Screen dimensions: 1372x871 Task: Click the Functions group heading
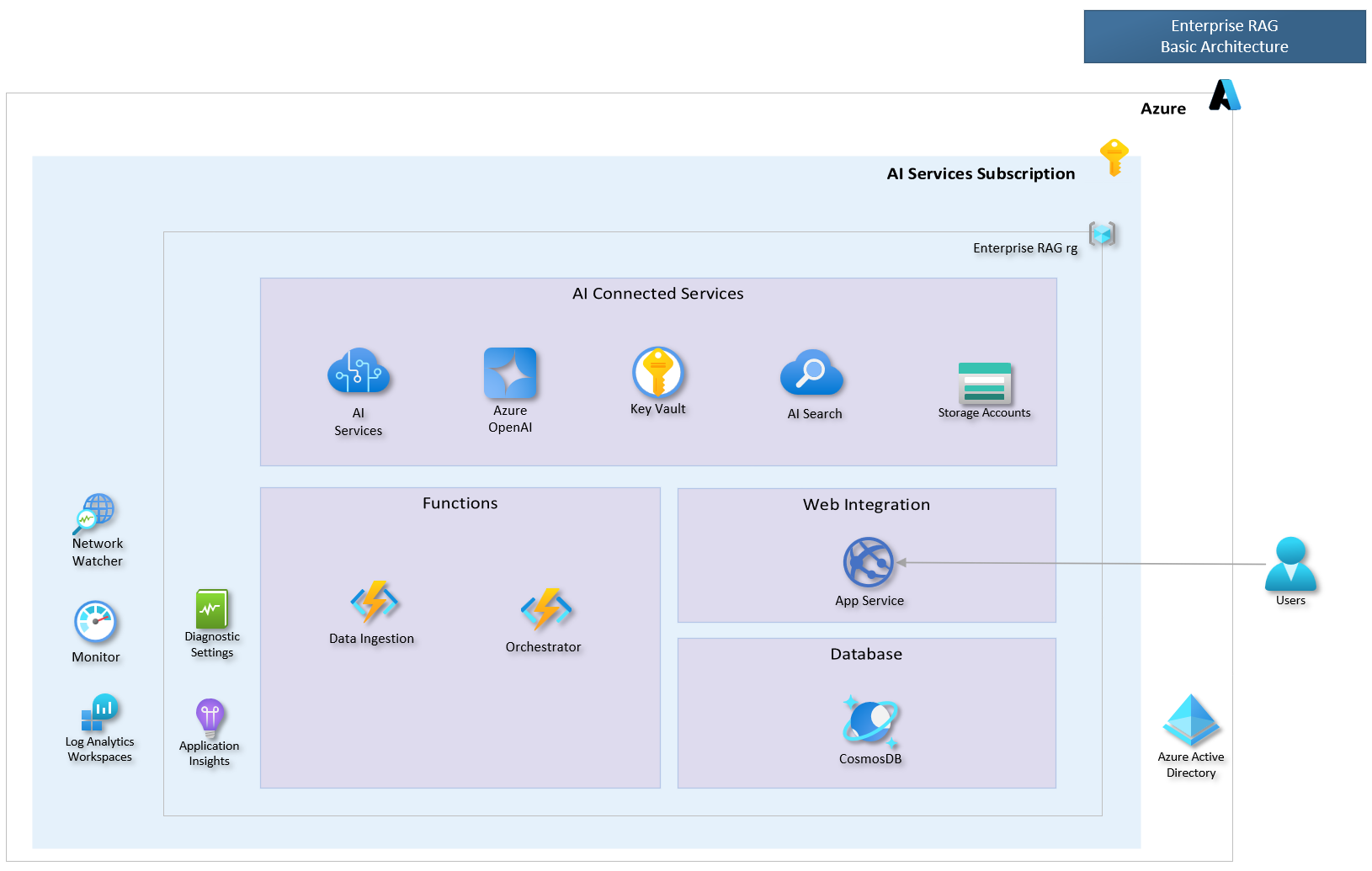(460, 503)
